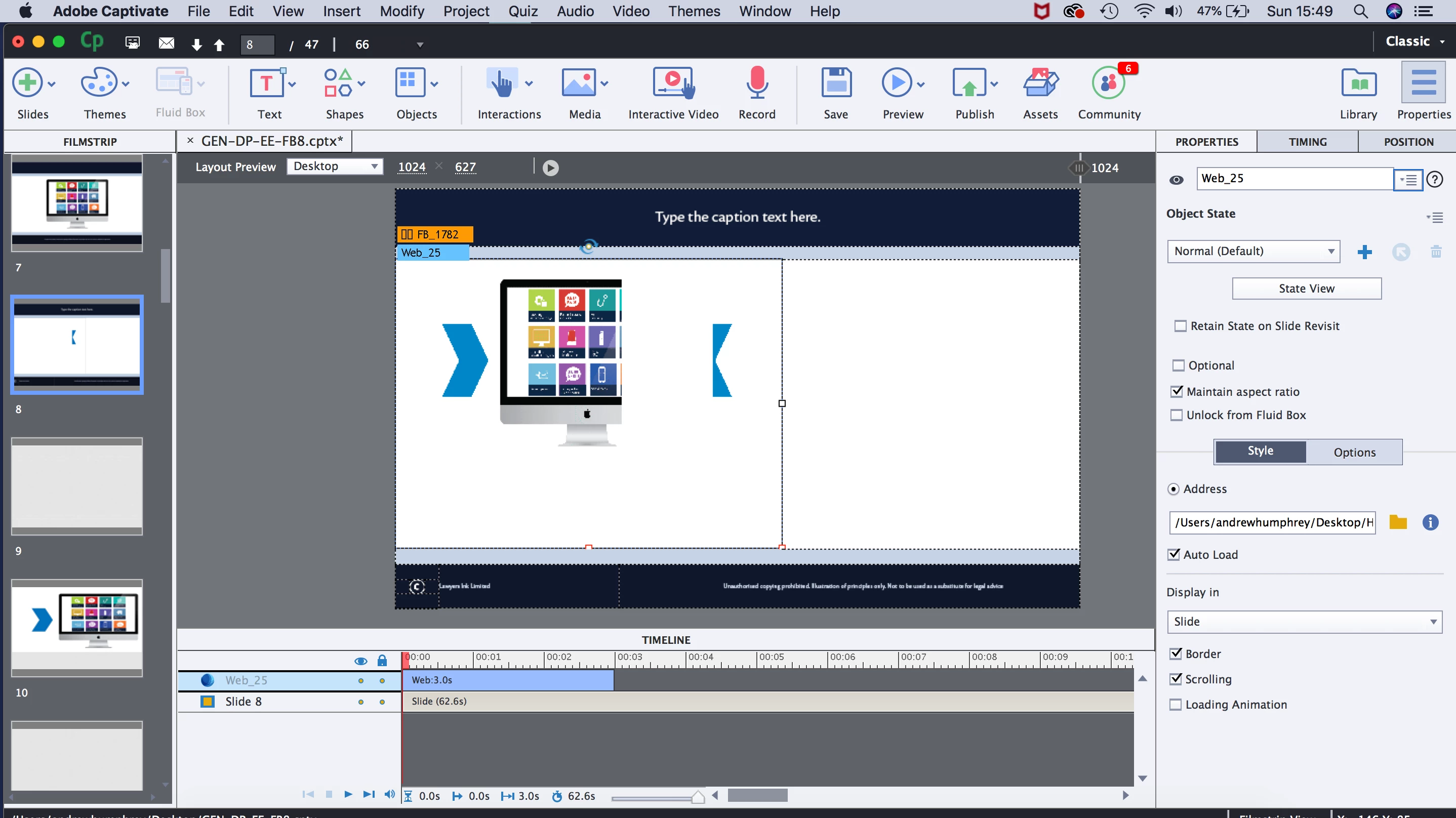The height and width of the screenshot is (818, 1456).
Task: Click the State View button
Action: pos(1306,289)
